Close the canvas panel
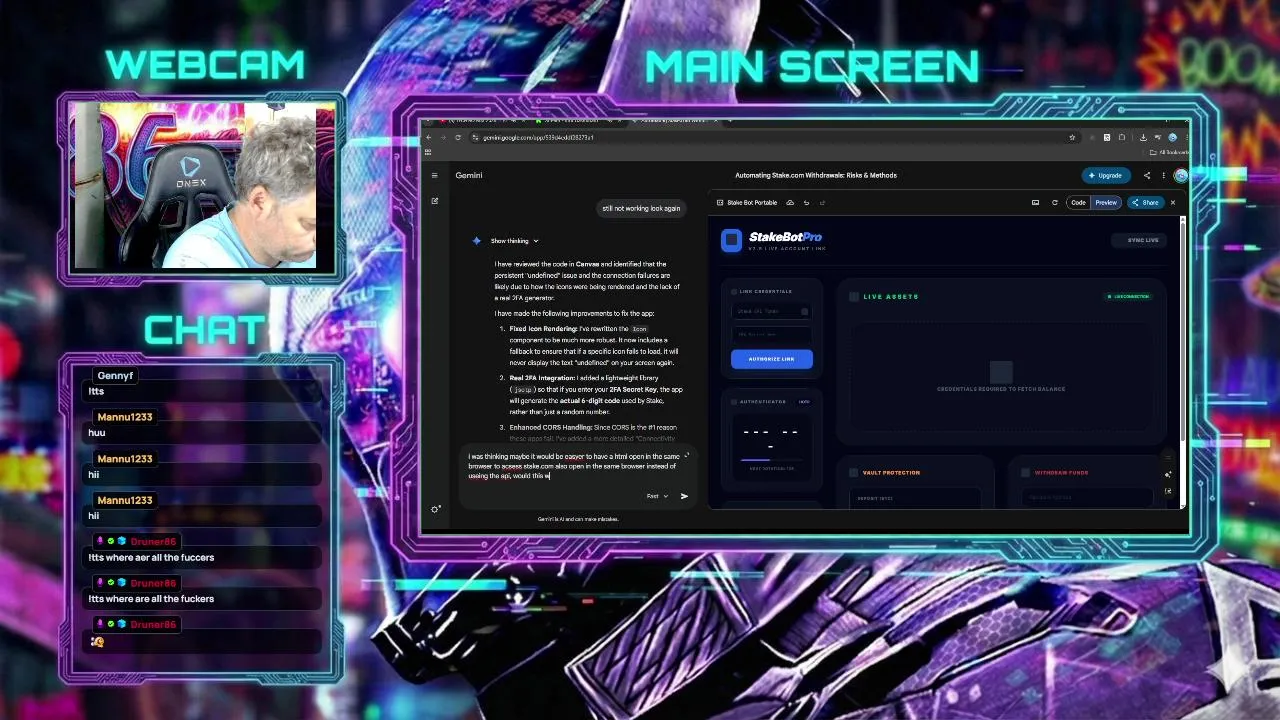This screenshot has height=720, width=1280. (x=1173, y=202)
